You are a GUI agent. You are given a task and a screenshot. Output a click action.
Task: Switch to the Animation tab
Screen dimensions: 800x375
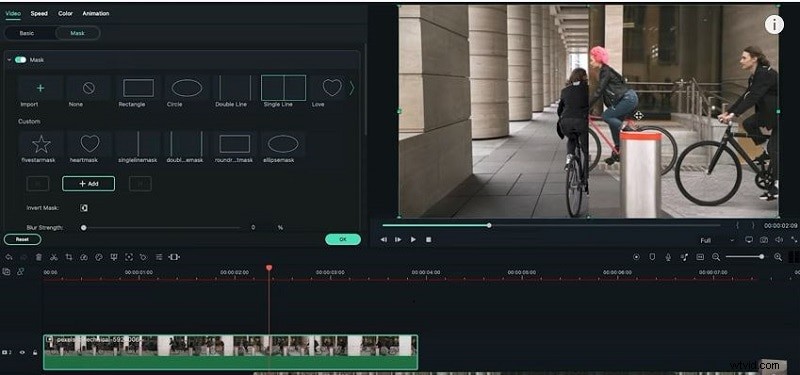click(x=95, y=13)
